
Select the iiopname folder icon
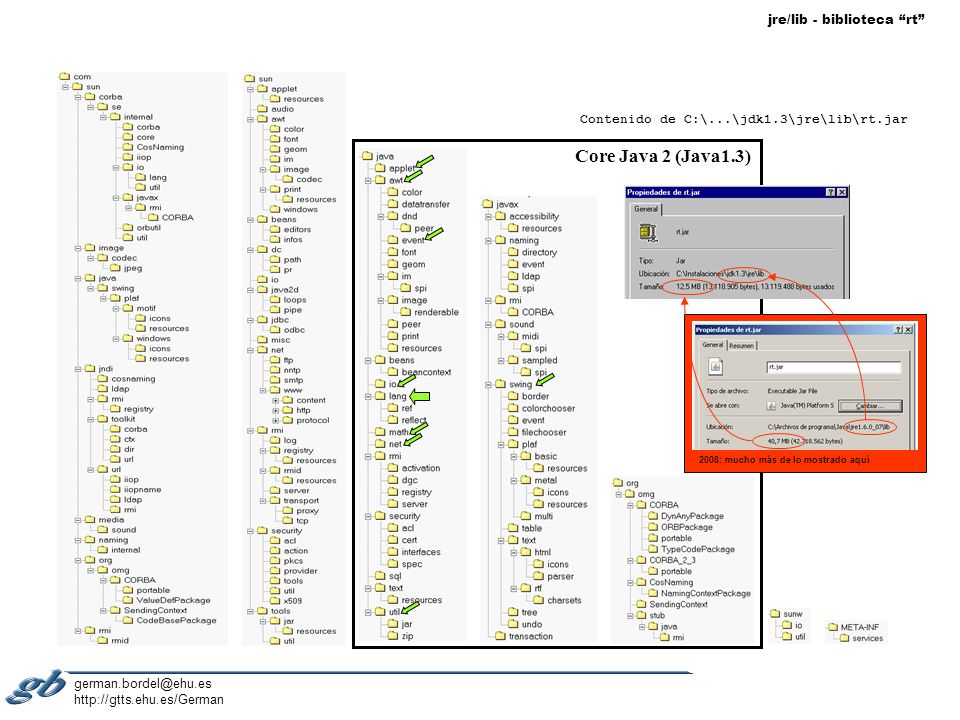[115, 489]
